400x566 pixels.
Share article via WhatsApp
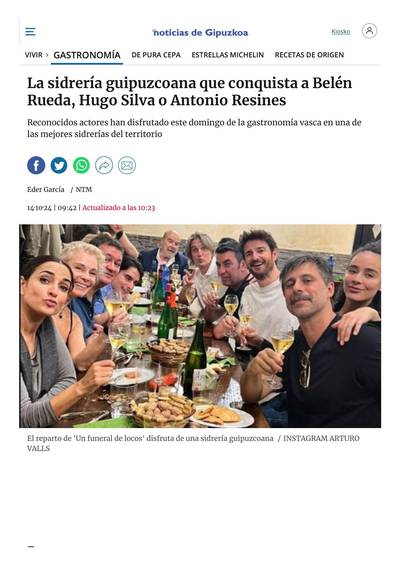pyautogui.click(x=82, y=165)
